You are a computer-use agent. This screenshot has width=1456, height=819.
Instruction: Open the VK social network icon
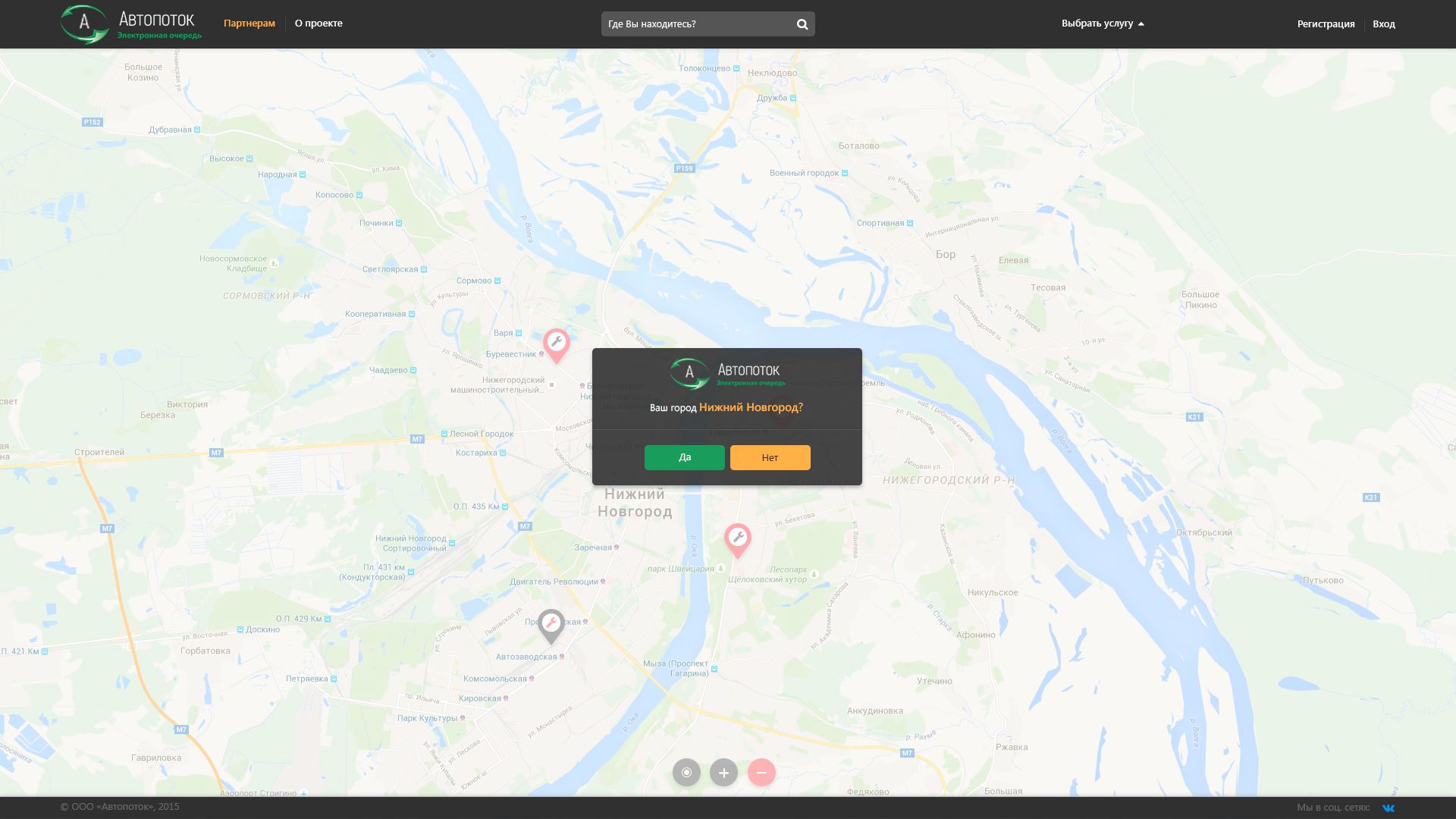tap(1389, 808)
